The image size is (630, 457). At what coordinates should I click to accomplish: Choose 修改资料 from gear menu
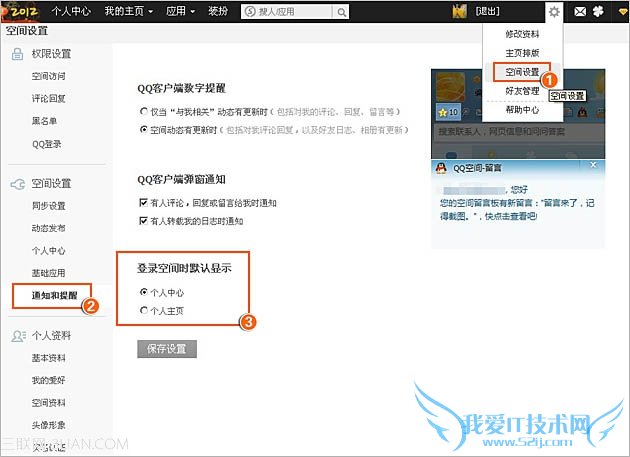click(522, 34)
